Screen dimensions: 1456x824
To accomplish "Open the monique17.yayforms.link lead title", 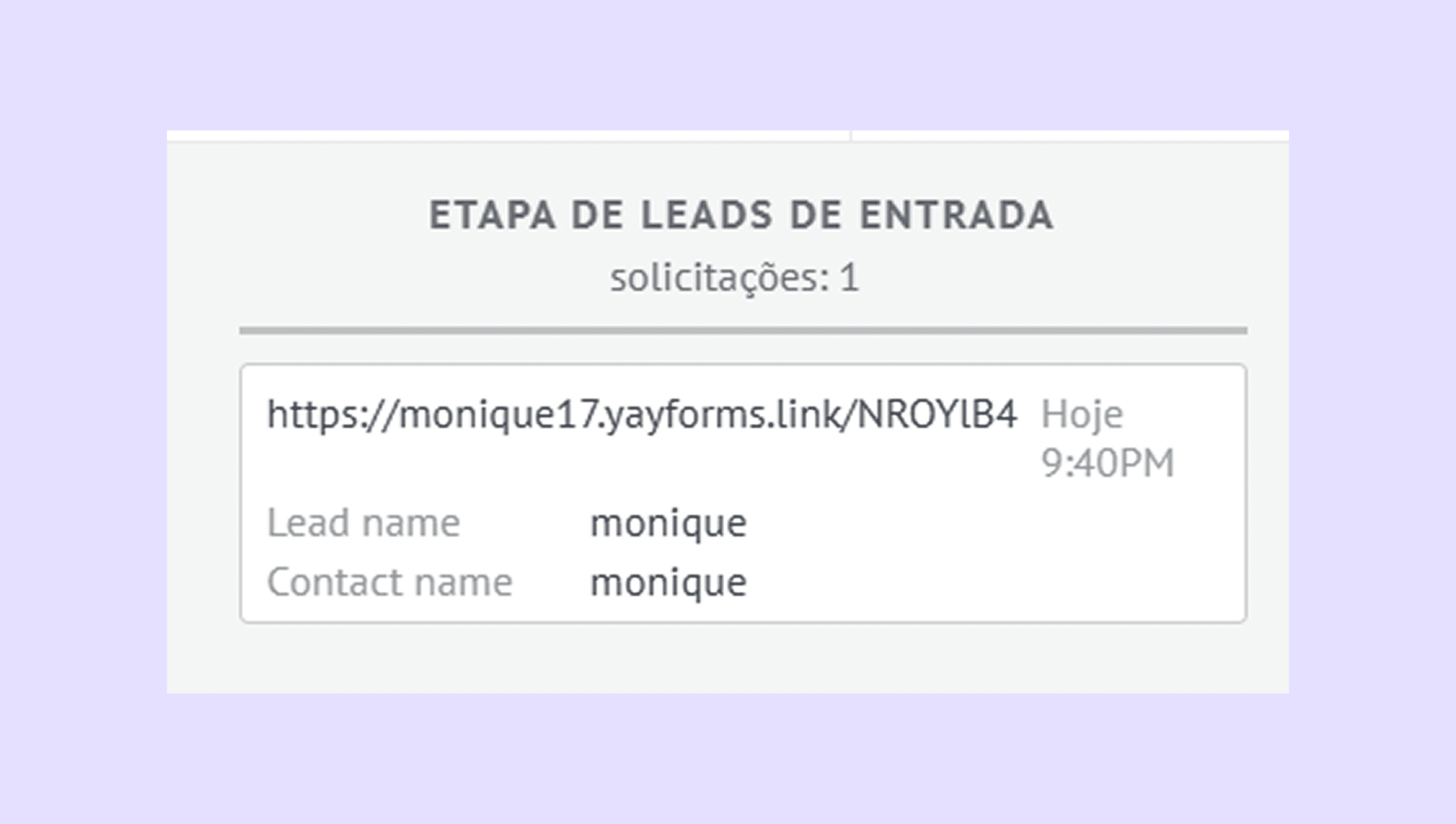I will pos(642,415).
